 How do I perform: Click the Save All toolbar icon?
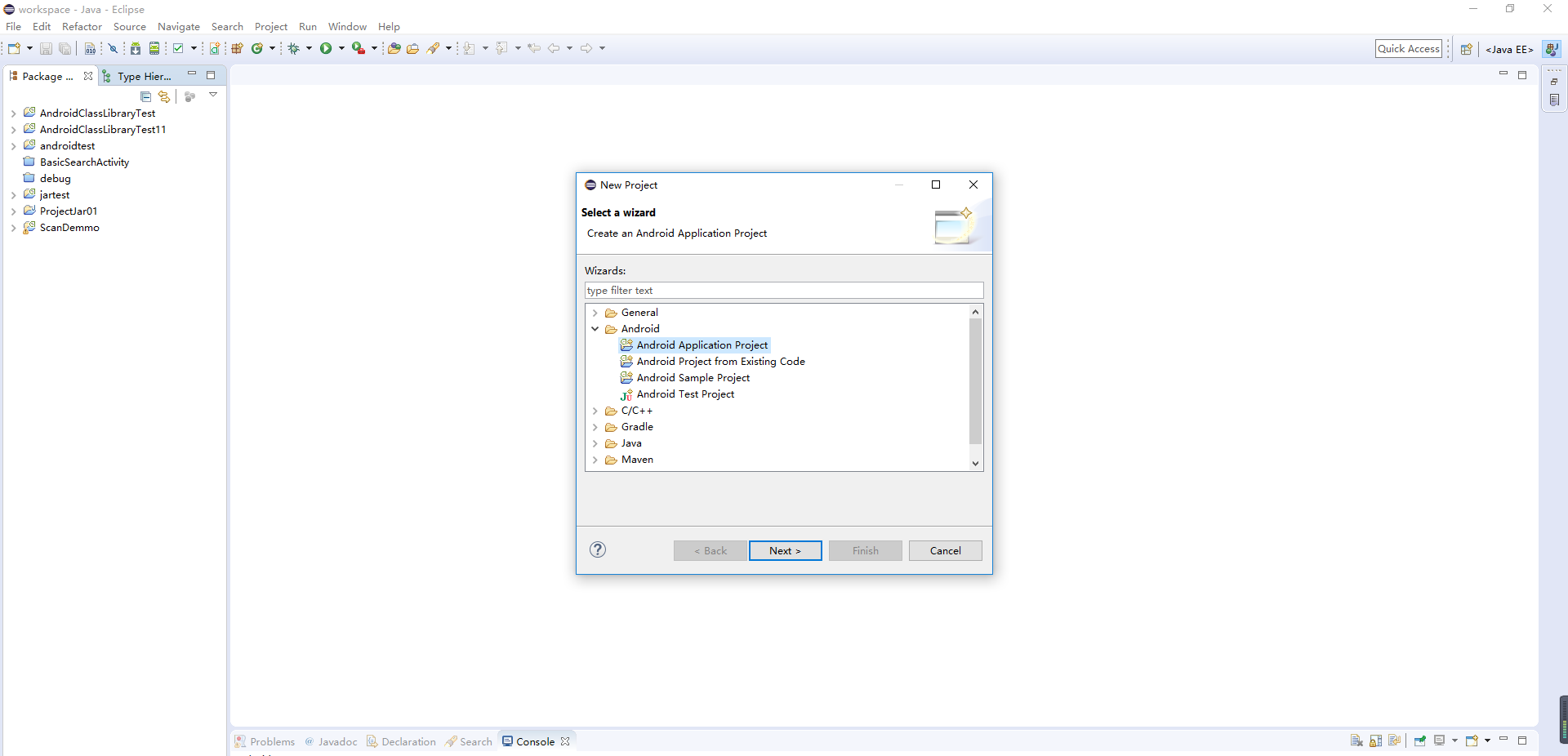click(x=65, y=49)
